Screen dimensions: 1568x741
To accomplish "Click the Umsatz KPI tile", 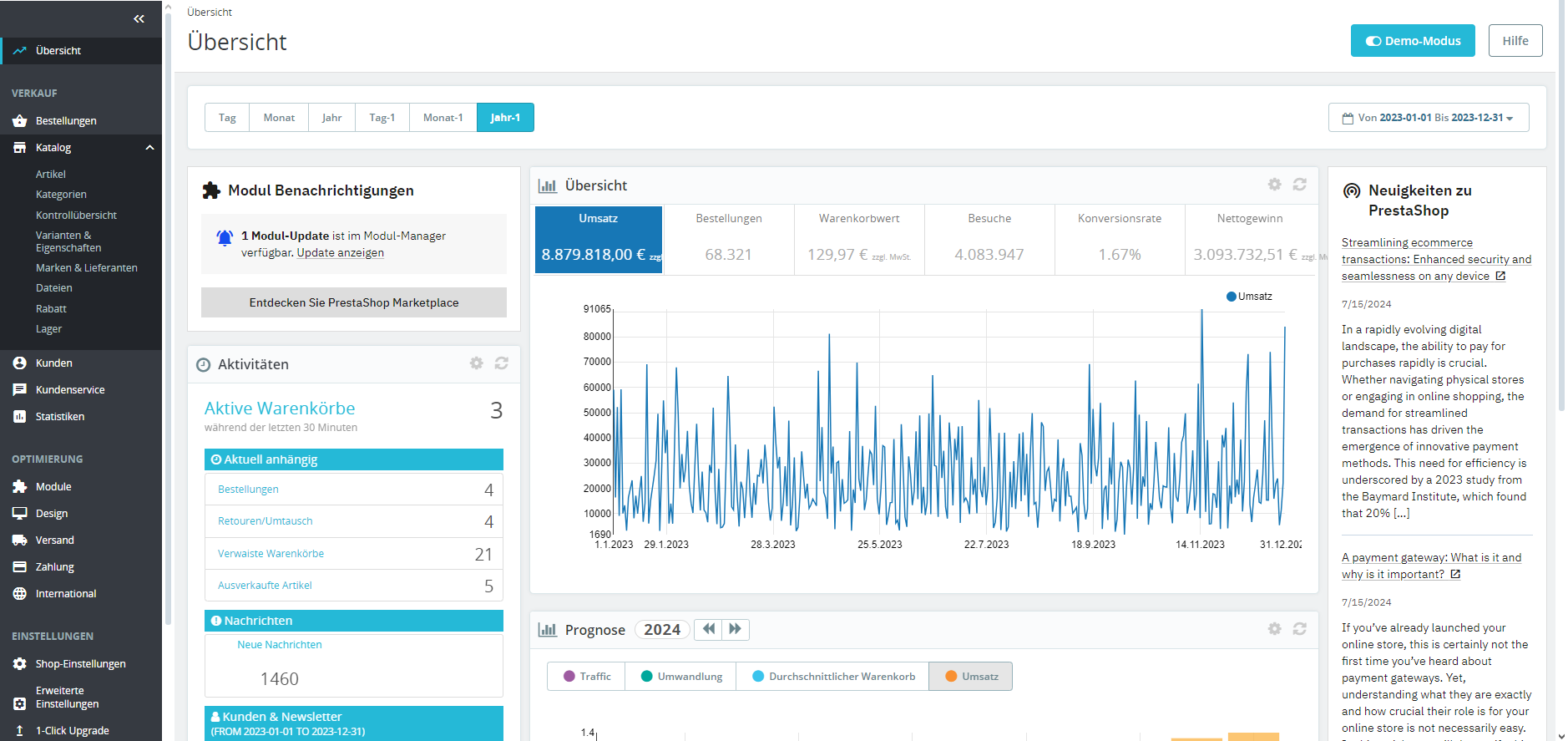I will 599,240.
